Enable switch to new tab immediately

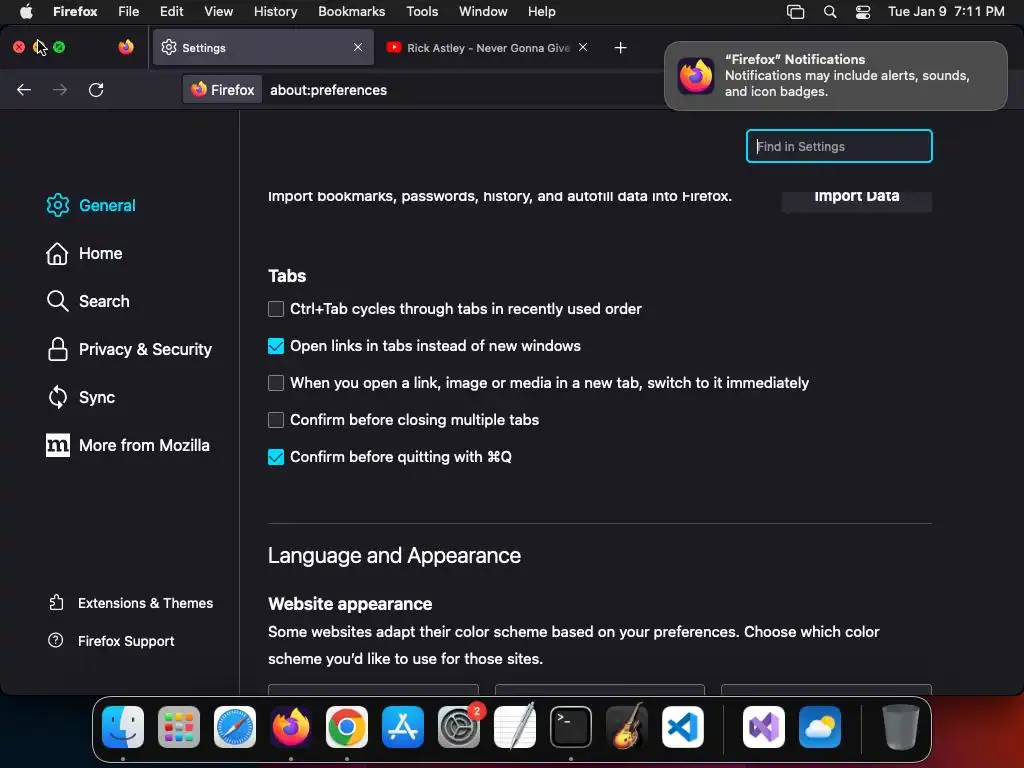coord(276,383)
